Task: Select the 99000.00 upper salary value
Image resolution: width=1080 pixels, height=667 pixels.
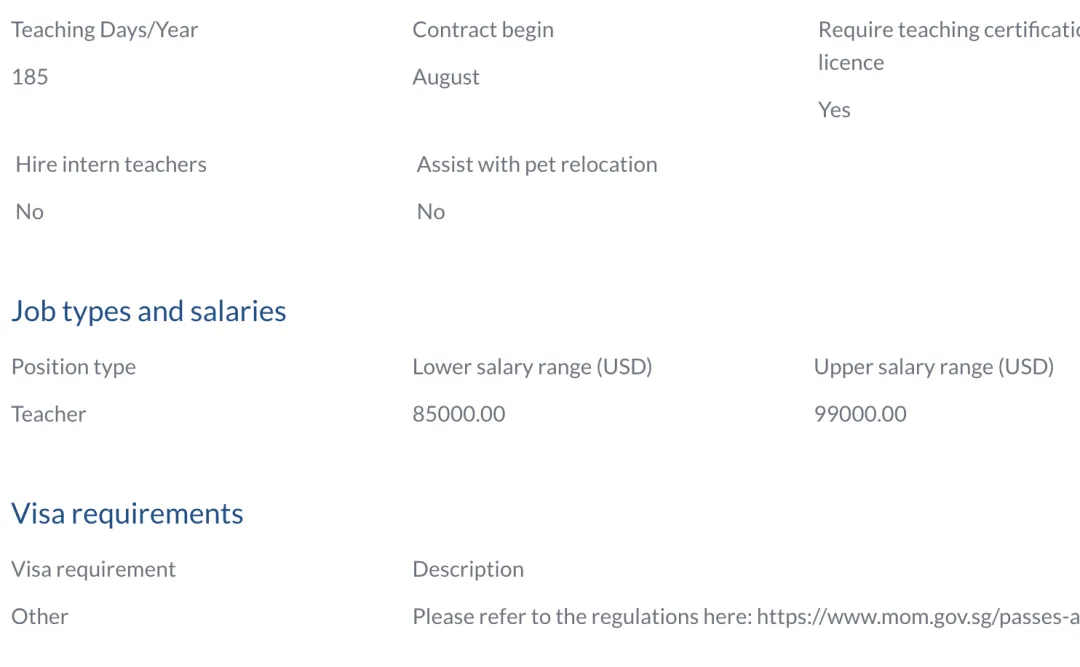Action: tap(860, 414)
